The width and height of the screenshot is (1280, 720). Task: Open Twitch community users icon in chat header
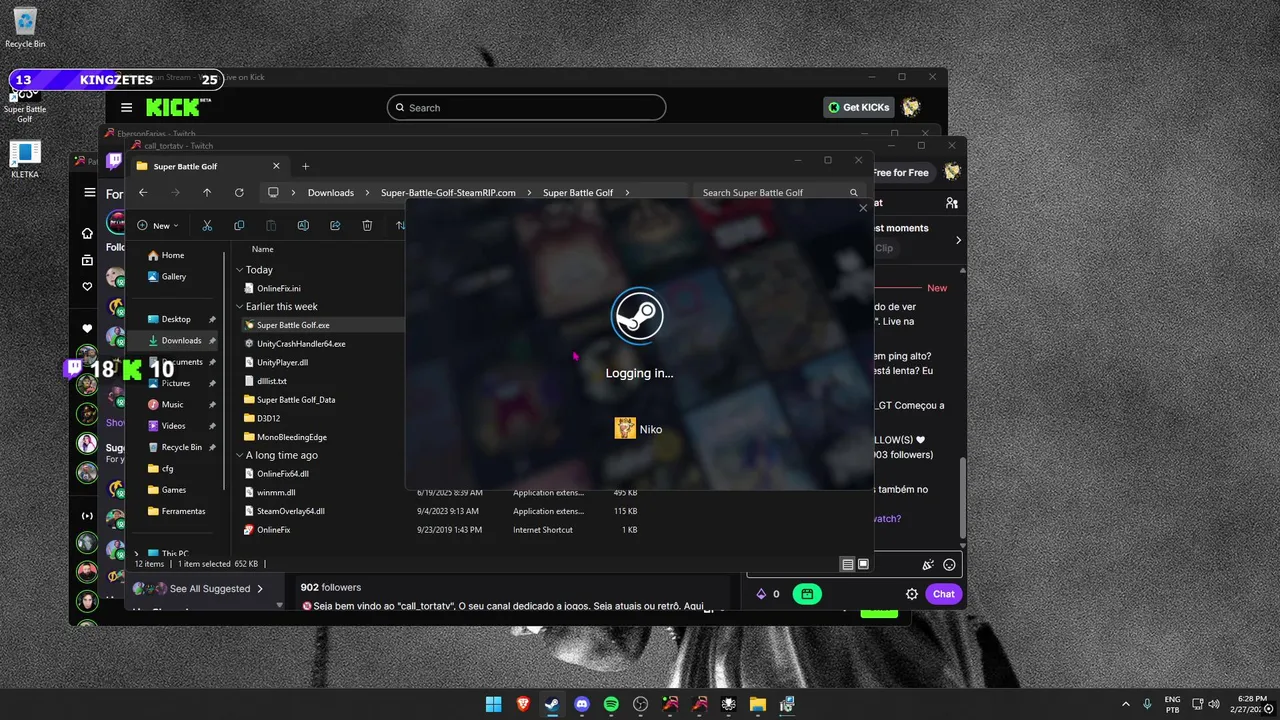[x=952, y=203]
